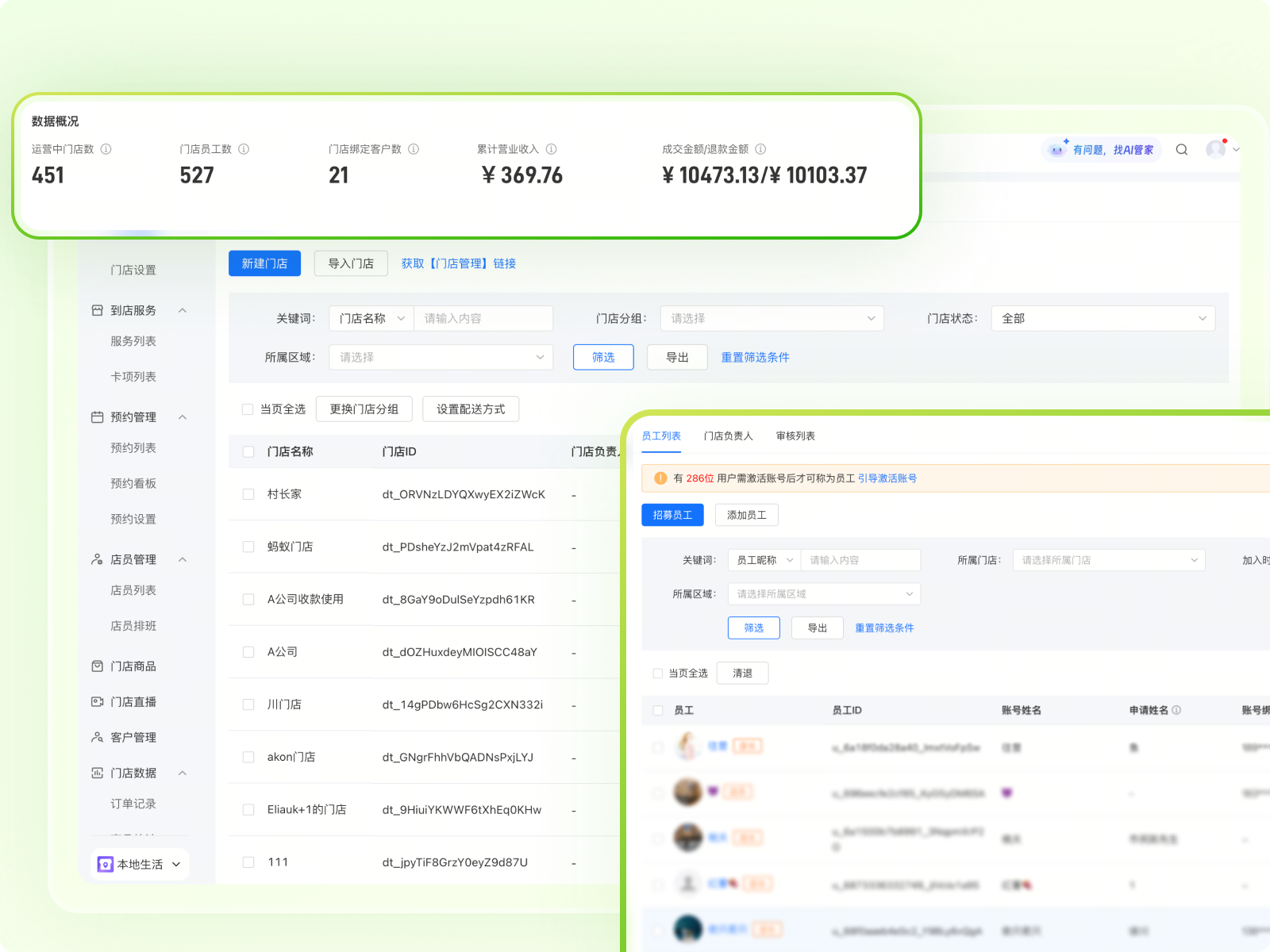
Task: Open store 所属区域 select dropdown
Action: (441, 357)
